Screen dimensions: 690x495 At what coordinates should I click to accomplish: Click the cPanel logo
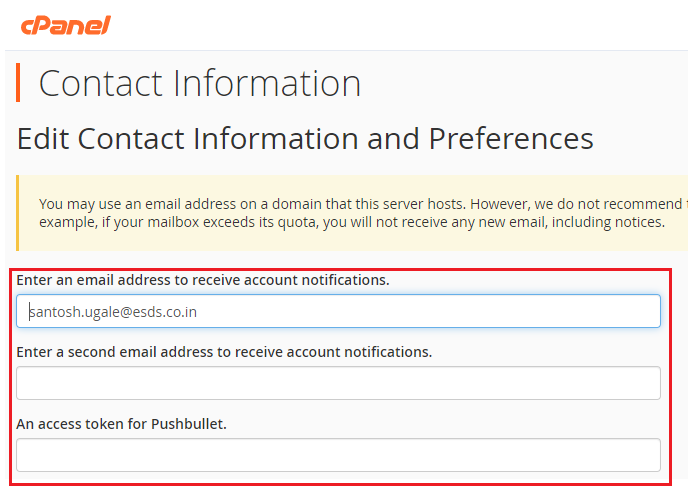point(66,26)
